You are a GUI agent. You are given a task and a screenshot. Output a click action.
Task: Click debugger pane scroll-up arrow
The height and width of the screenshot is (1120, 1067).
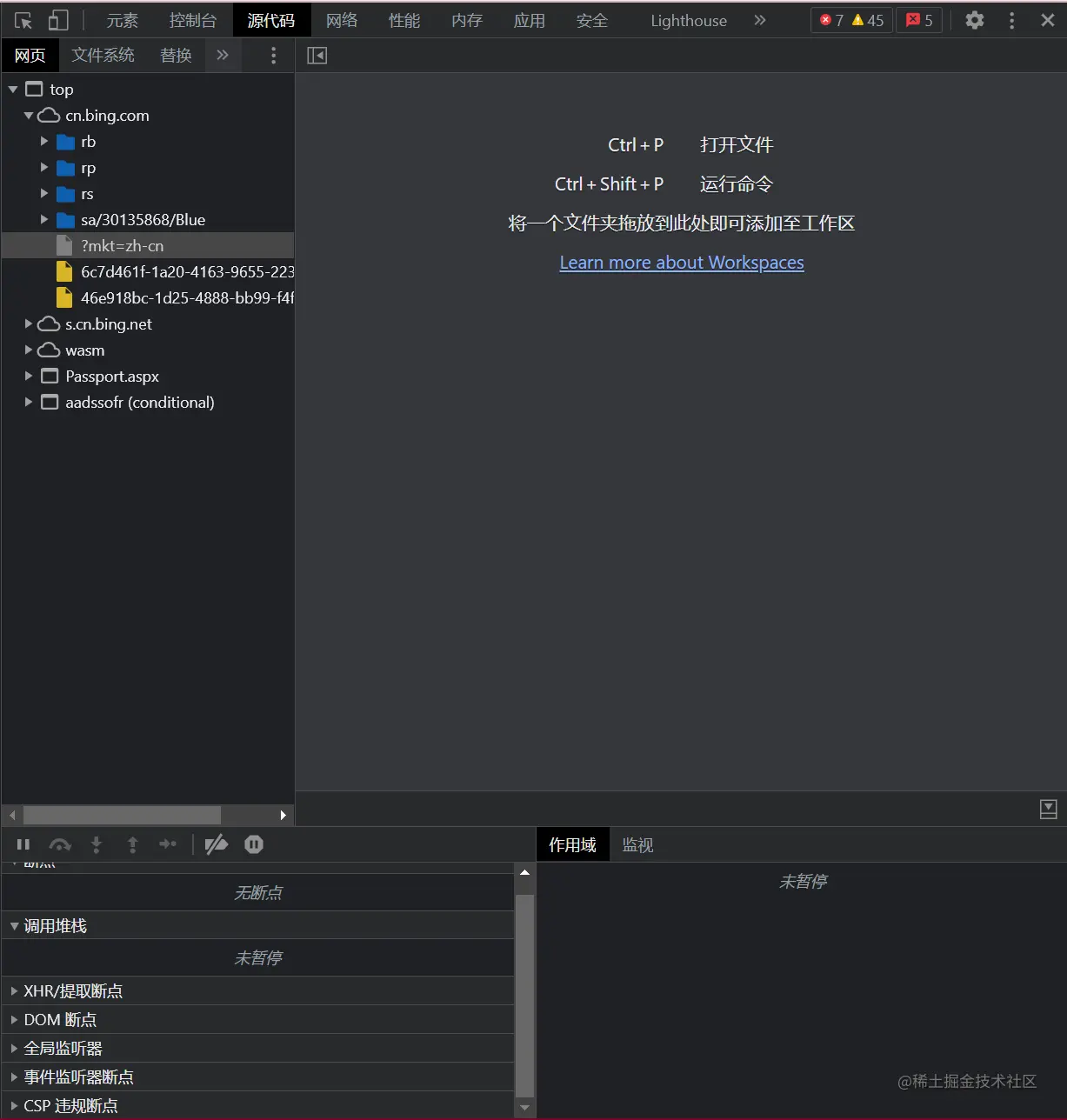pos(524,872)
